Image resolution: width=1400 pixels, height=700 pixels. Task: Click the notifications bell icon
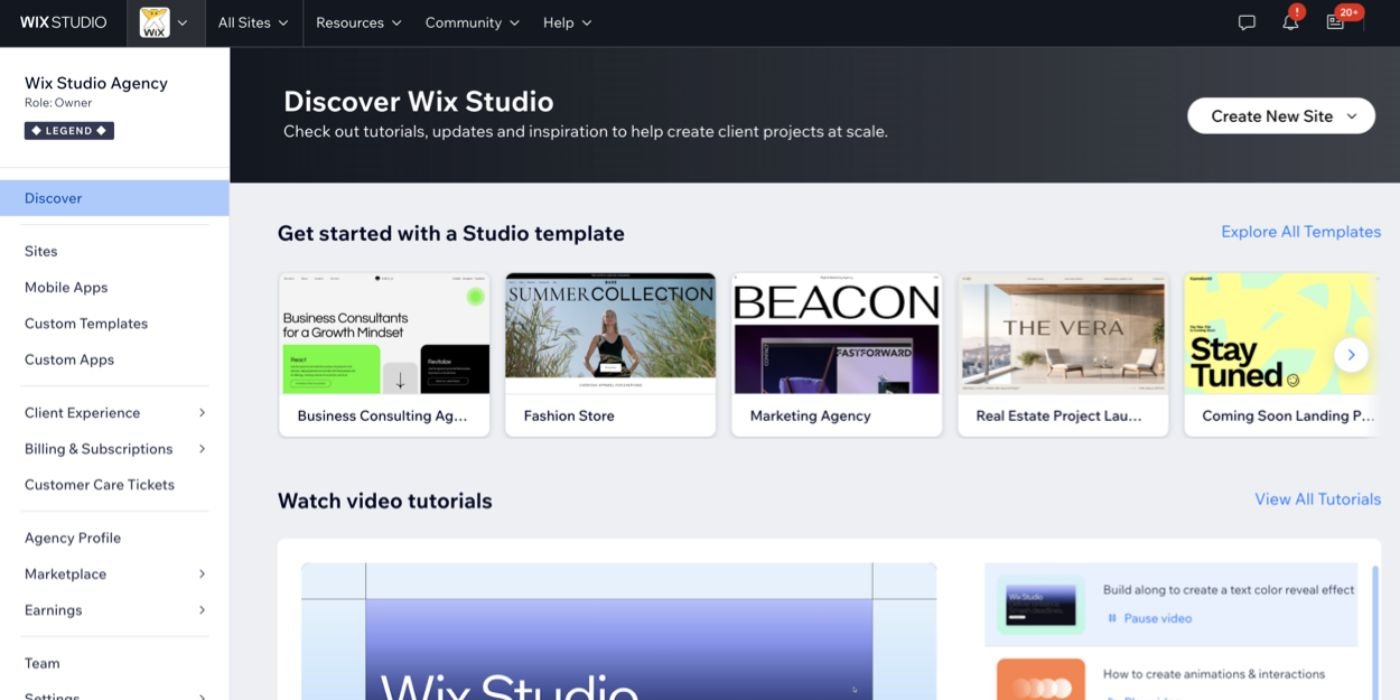pos(1290,22)
